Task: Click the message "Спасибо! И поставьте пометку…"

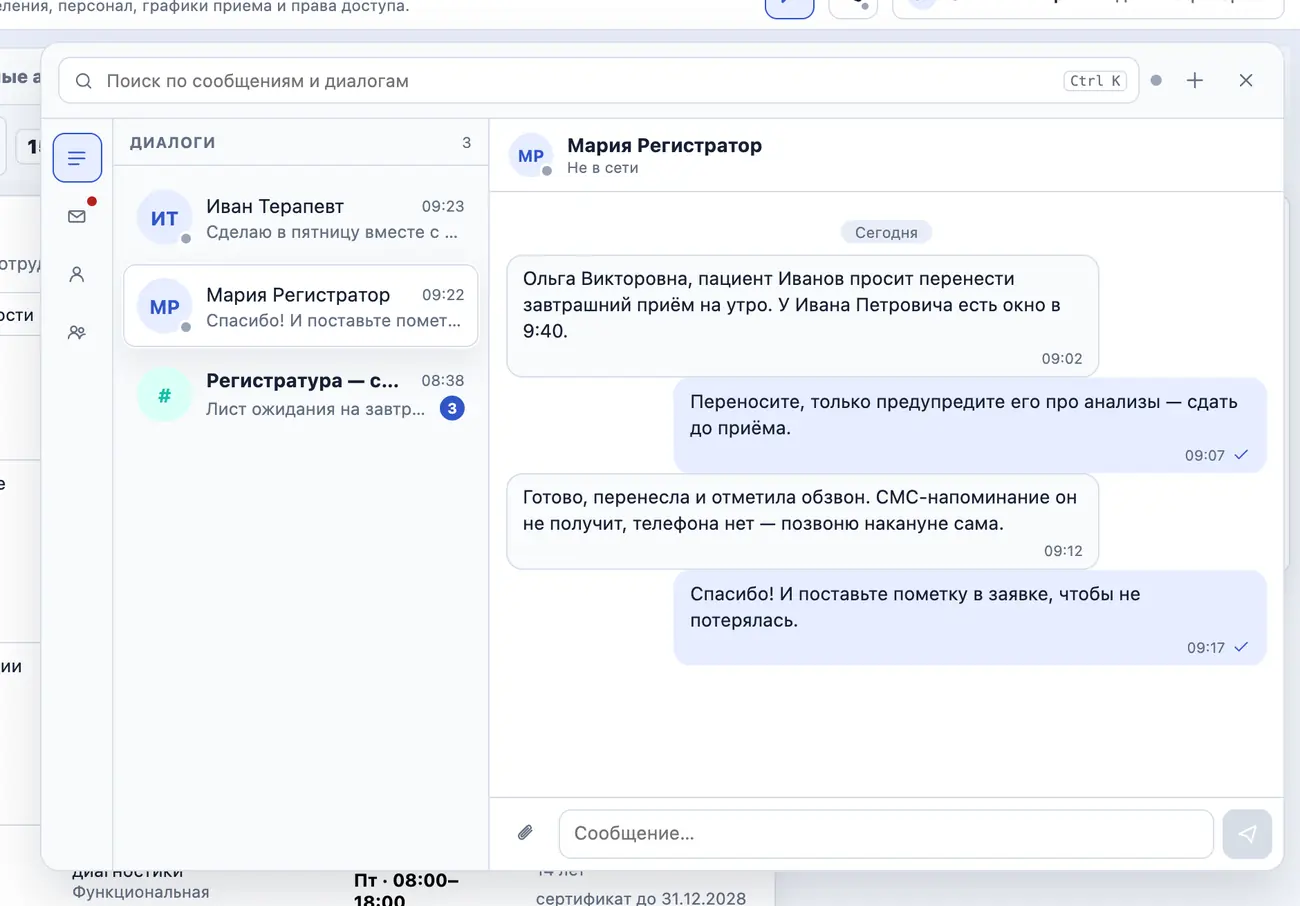Action: 970,618
